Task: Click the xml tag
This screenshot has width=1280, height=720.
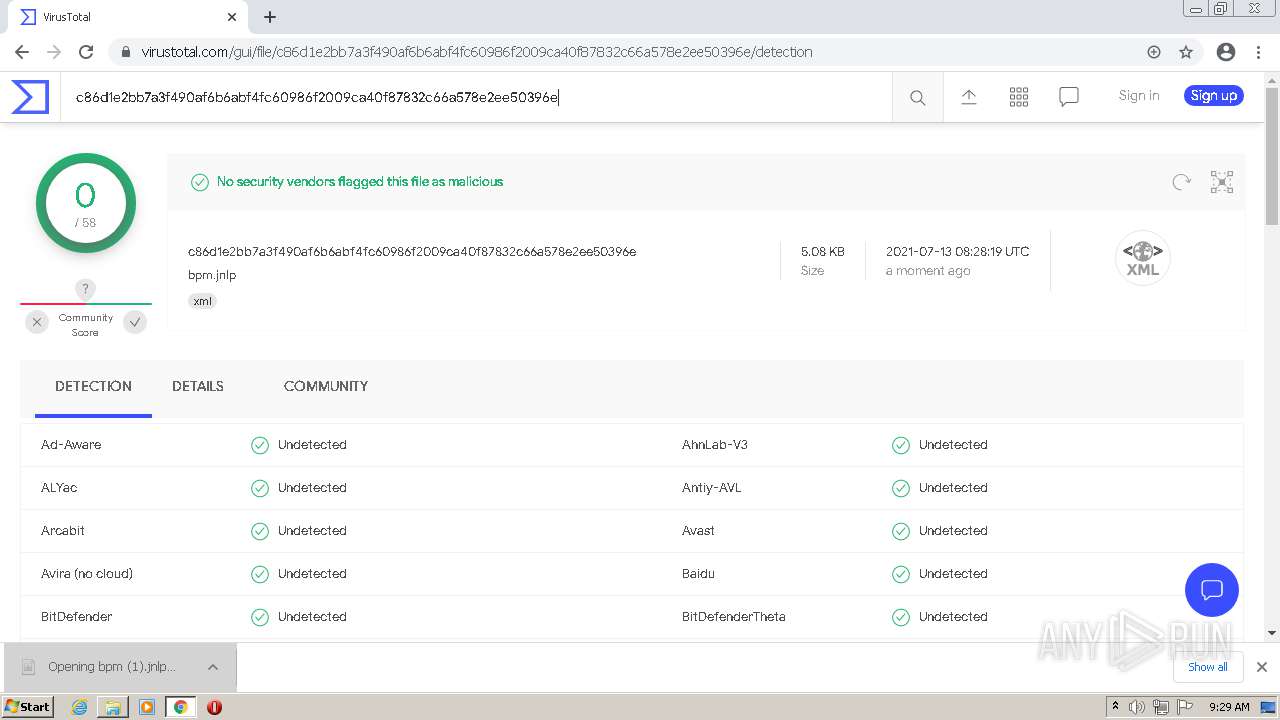Action: click(x=203, y=301)
